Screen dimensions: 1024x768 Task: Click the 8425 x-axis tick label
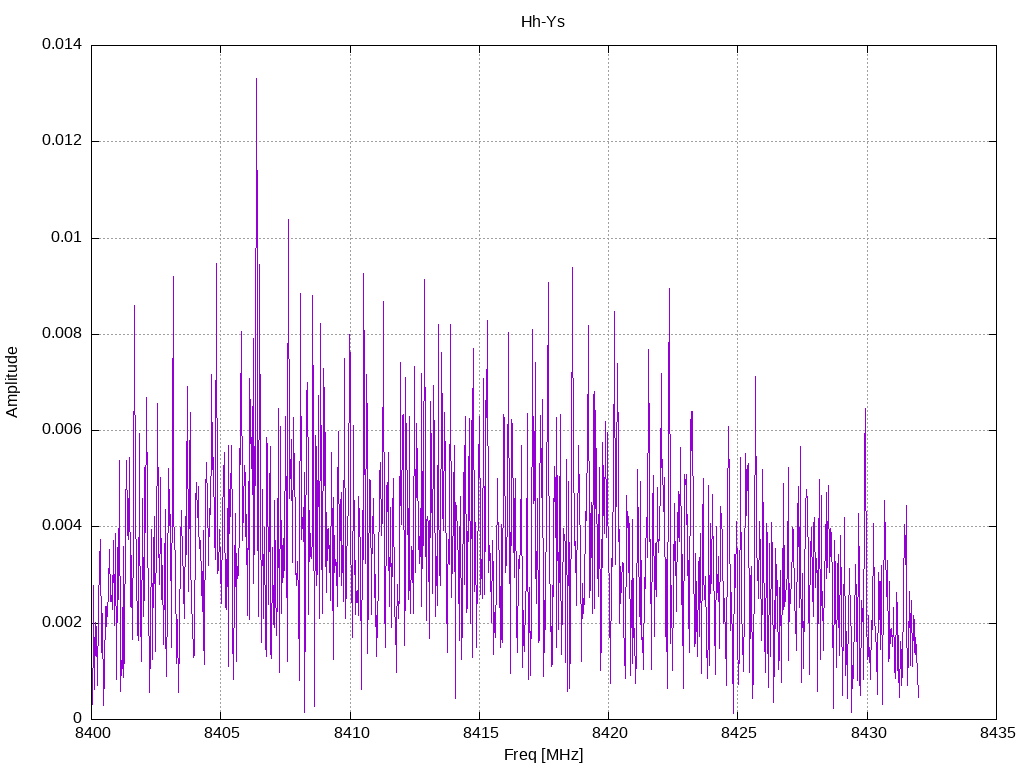[738, 733]
